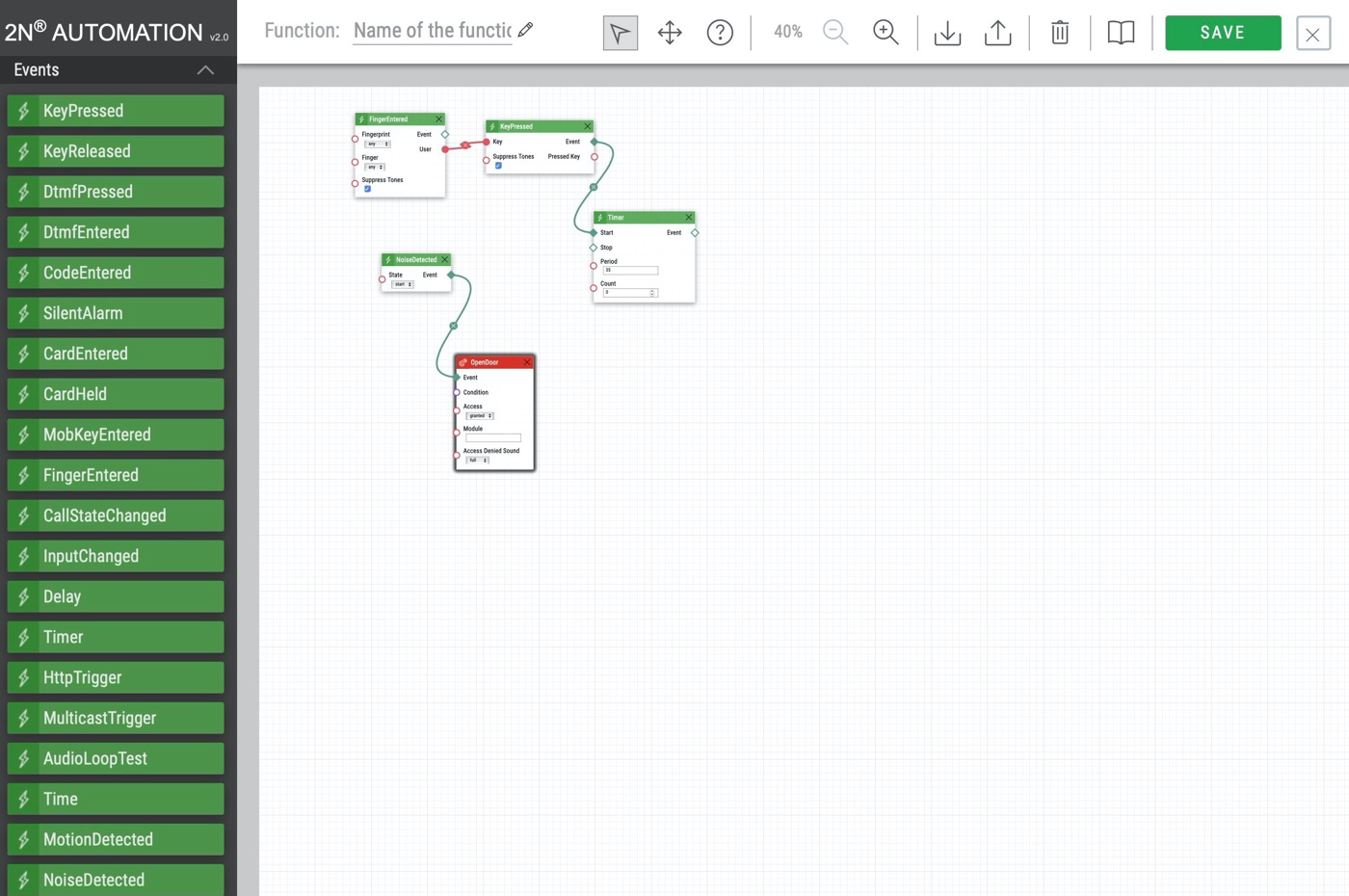The image size is (1349, 896).
Task: Zoom in on the canvas
Action: [886, 33]
